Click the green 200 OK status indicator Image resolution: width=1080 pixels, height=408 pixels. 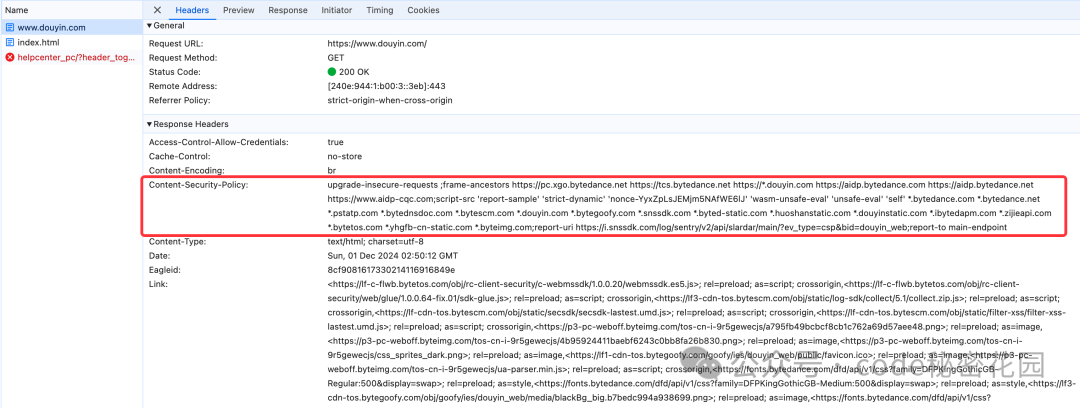(x=332, y=72)
